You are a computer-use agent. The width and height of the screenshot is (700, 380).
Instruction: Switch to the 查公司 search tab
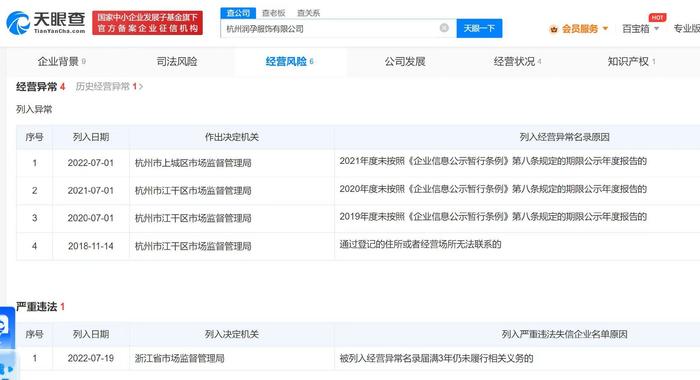coord(238,13)
